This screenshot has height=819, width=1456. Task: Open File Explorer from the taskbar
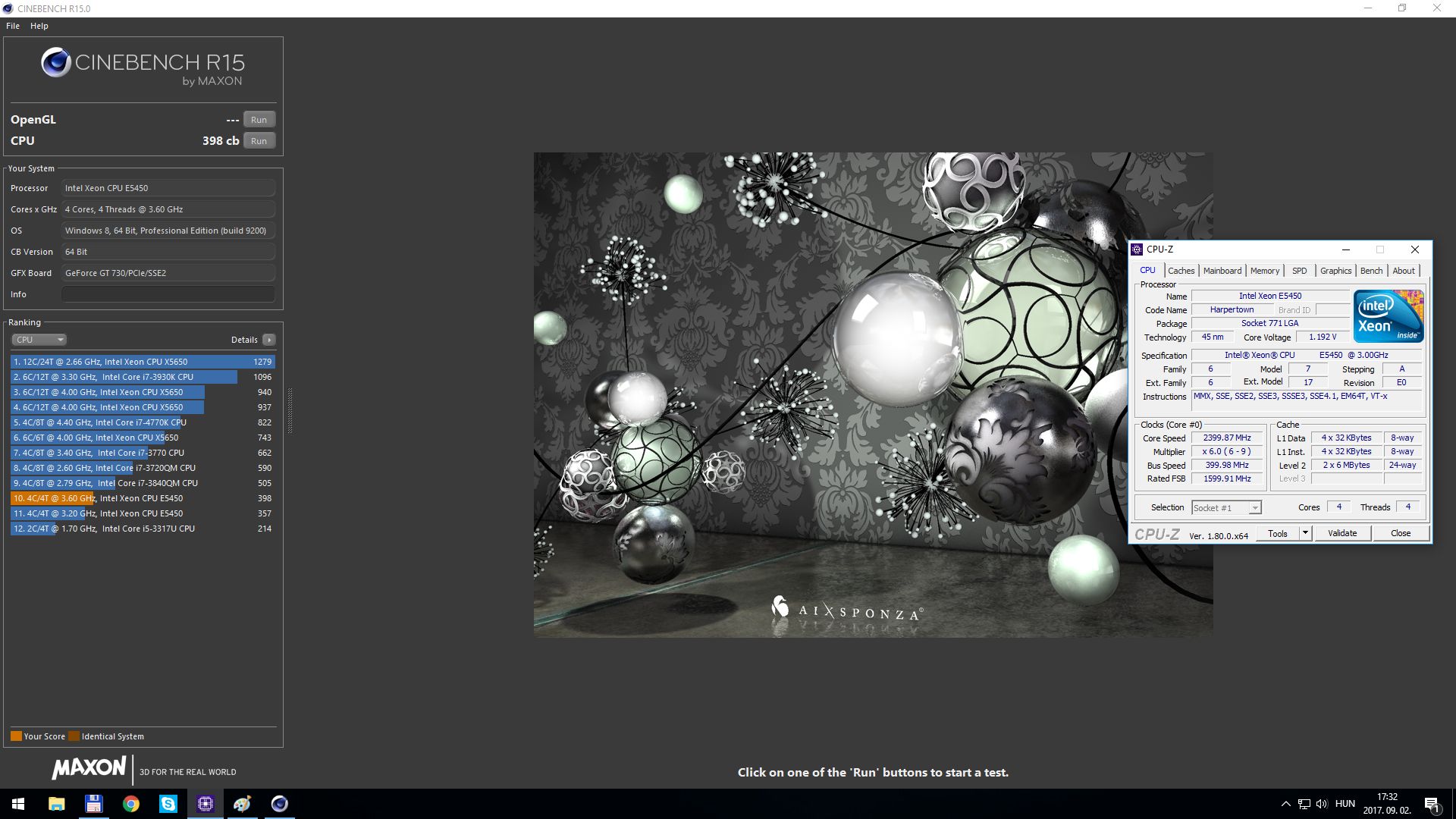[x=56, y=804]
